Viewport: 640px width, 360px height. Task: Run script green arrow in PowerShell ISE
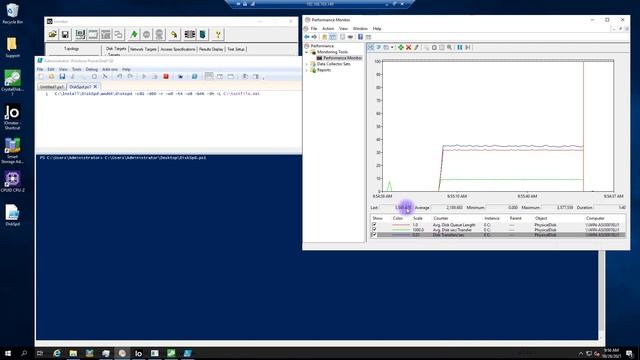click(x=144, y=76)
